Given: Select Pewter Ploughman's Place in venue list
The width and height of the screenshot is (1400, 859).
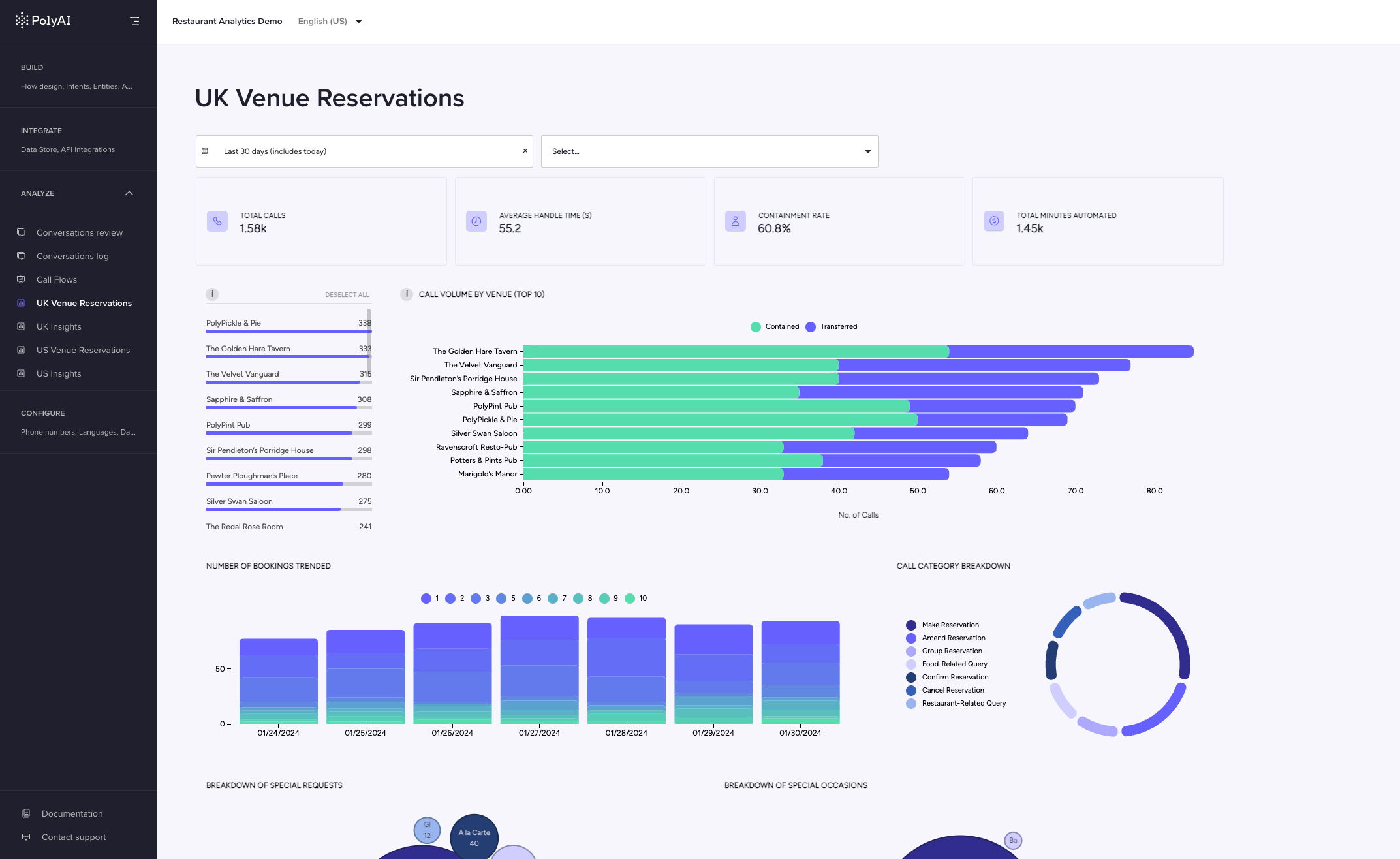Looking at the screenshot, I should (x=288, y=477).
